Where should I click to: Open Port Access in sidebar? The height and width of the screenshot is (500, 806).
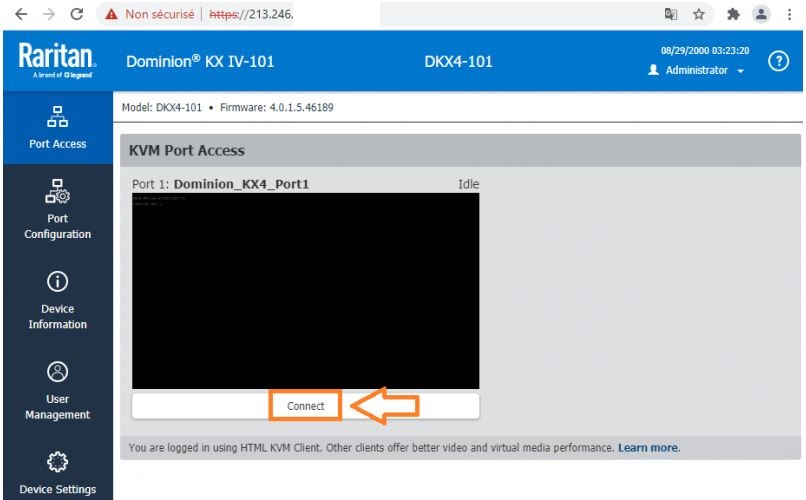click(x=58, y=127)
